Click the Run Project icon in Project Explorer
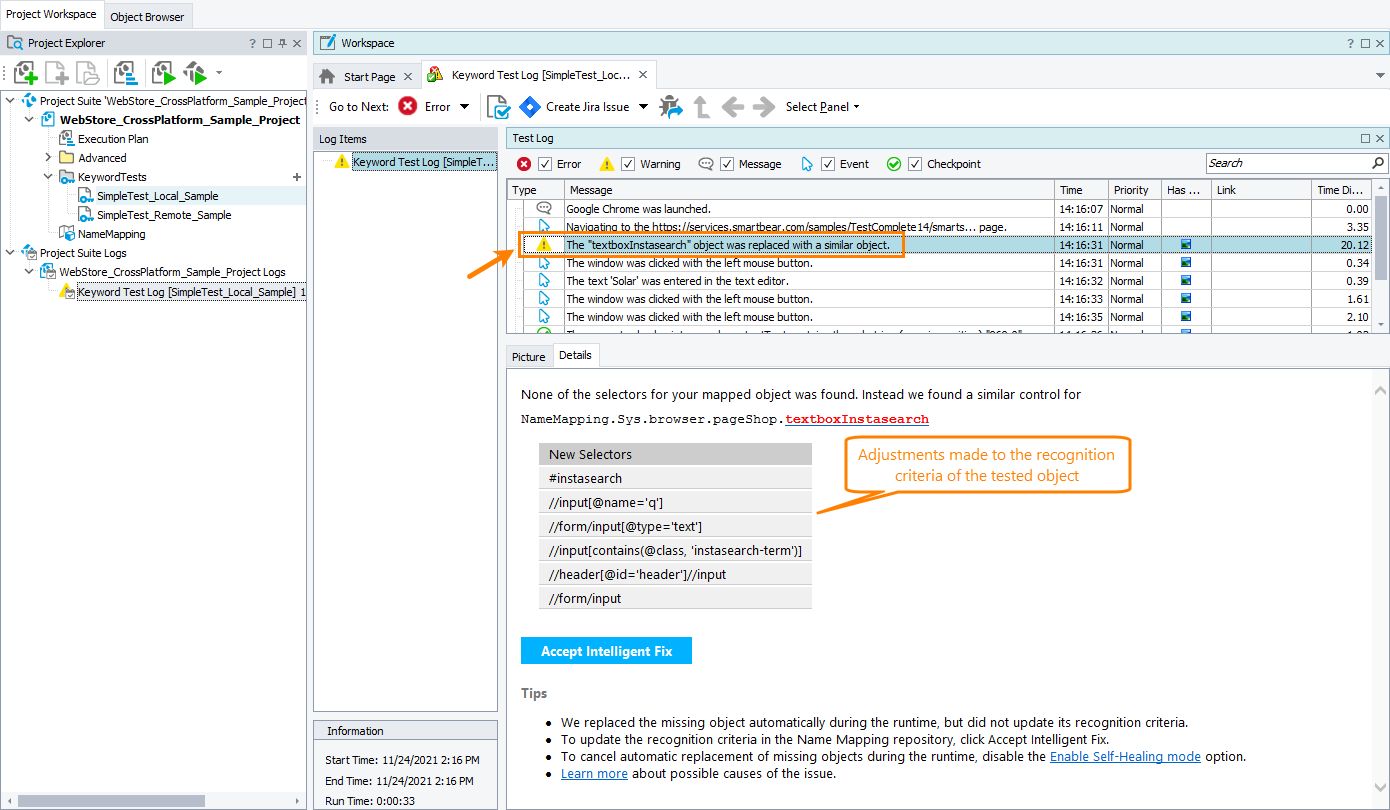The image size is (1390, 810). [x=162, y=72]
